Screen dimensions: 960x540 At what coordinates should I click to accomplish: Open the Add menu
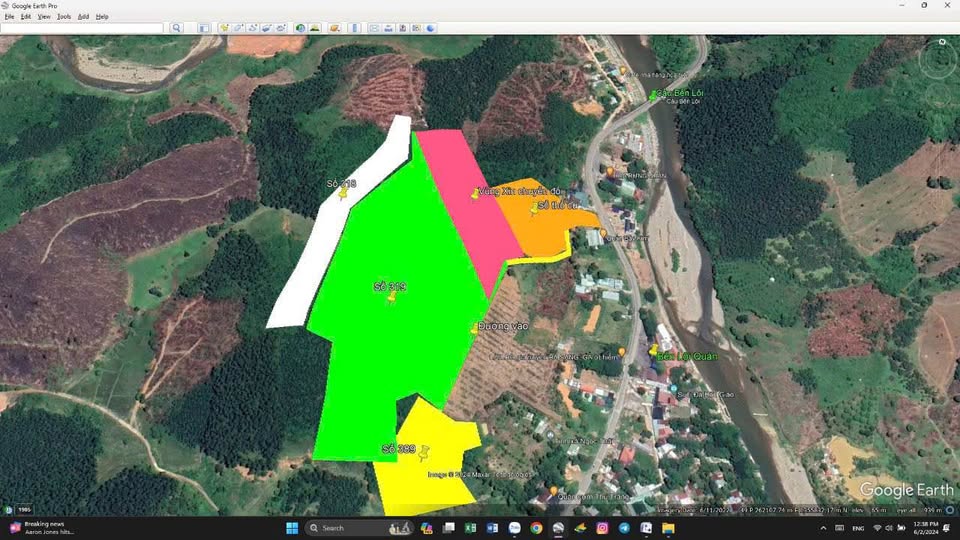(x=83, y=17)
